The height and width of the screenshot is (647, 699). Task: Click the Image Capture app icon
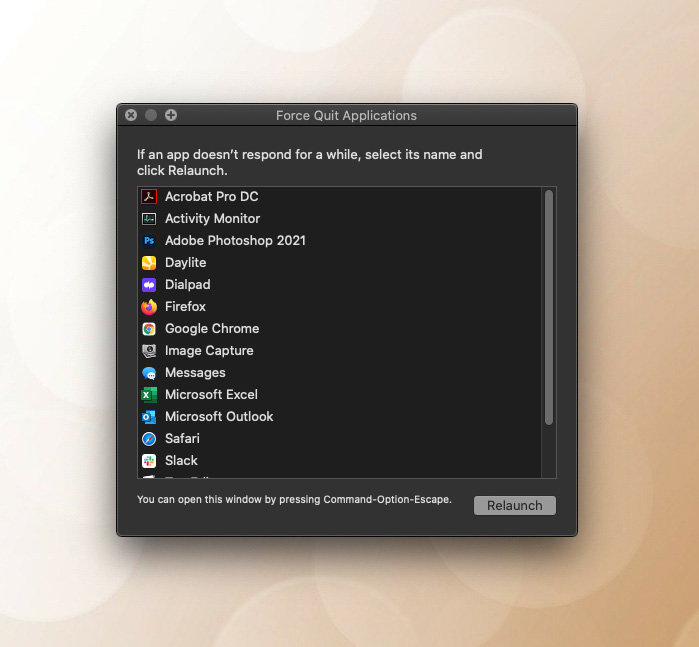[149, 350]
